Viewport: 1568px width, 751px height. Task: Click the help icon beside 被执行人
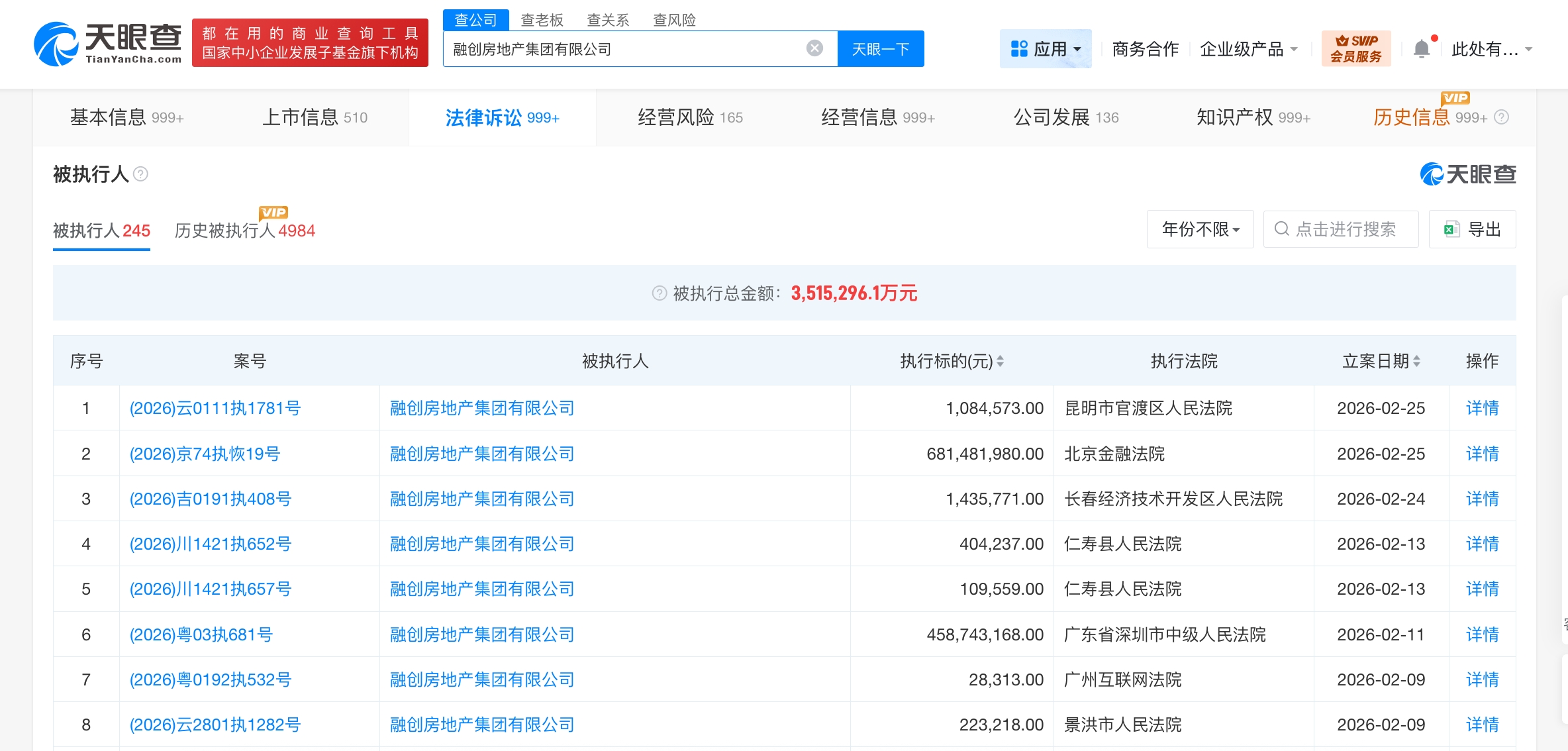tap(140, 174)
